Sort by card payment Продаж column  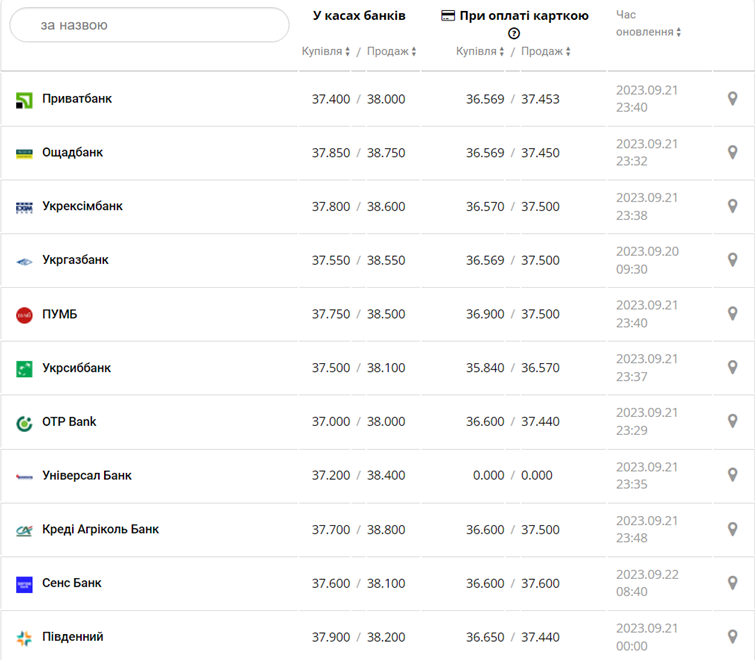coord(546,51)
